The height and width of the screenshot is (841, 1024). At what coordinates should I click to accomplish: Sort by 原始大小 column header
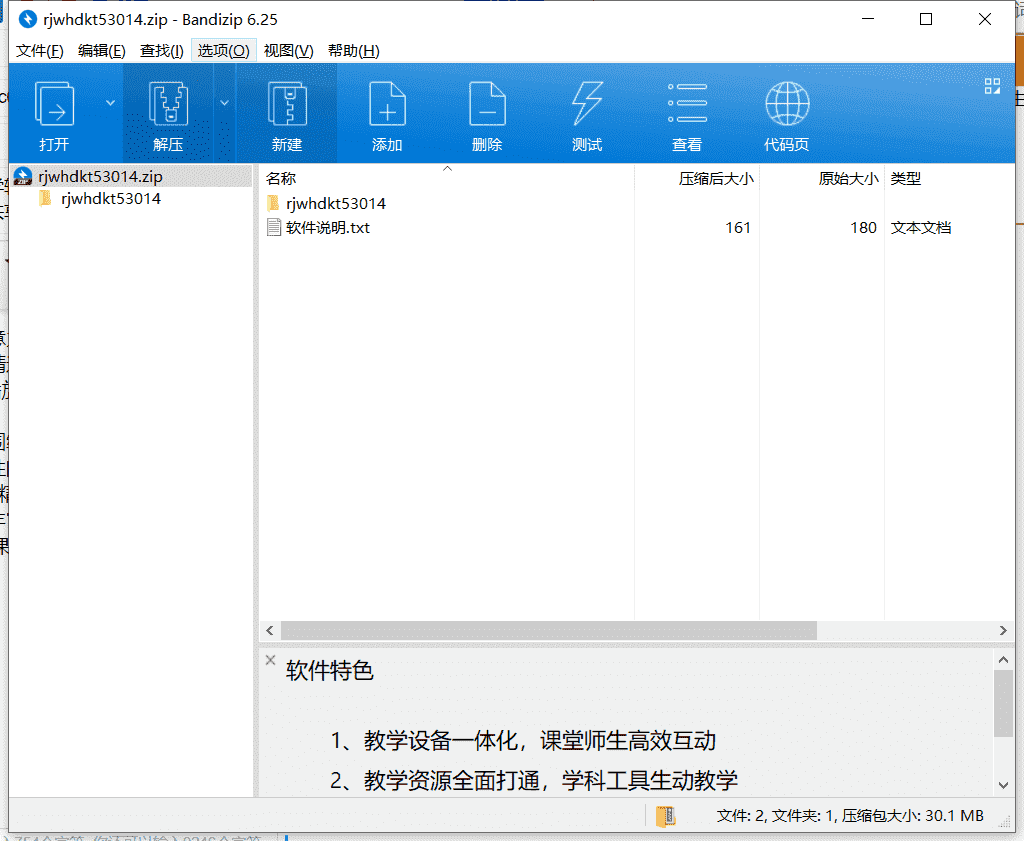pyautogui.click(x=848, y=178)
